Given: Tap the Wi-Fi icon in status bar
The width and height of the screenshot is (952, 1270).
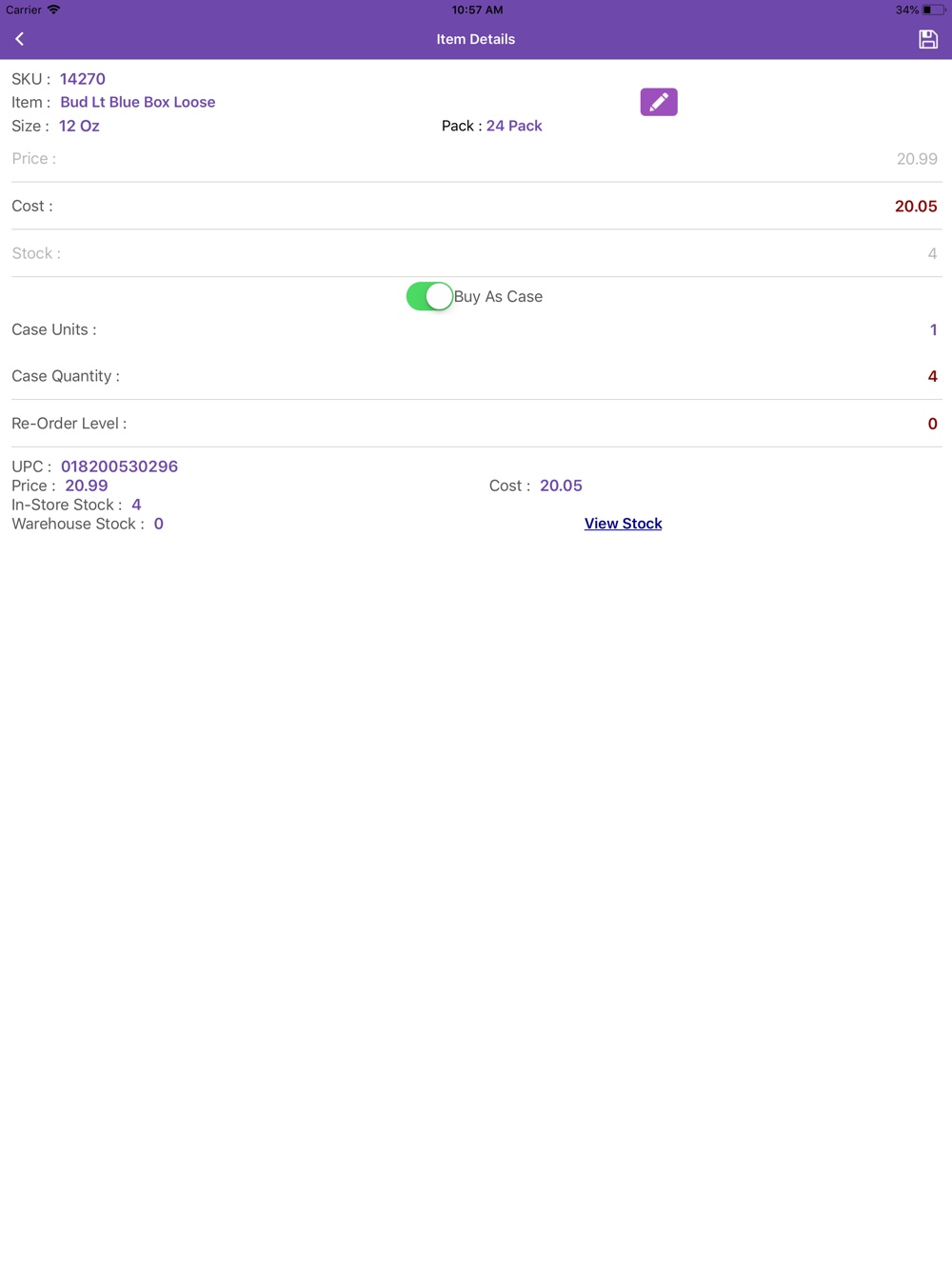Looking at the screenshot, I should [53, 10].
